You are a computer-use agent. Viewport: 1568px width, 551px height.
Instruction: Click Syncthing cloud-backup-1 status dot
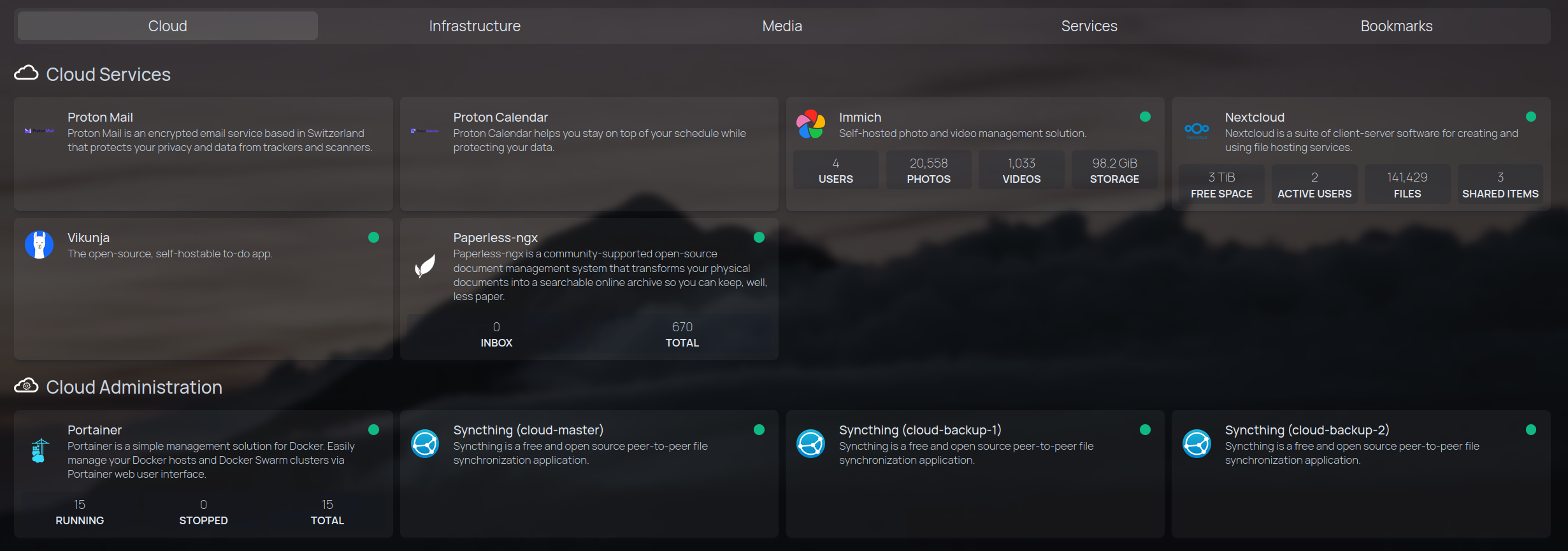click(x=1145, y=430)
